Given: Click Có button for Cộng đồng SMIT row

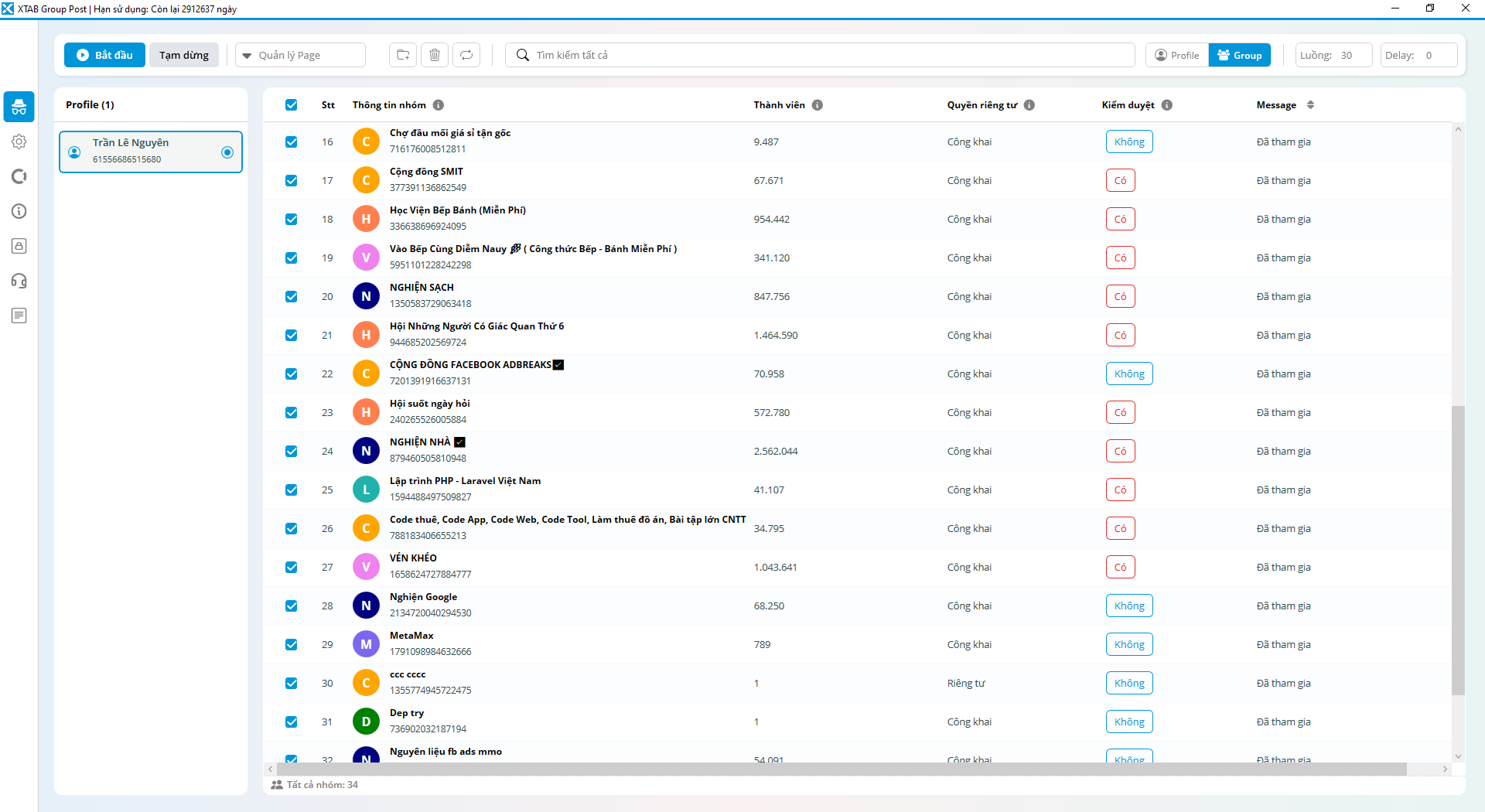Looking at the screenshot, I should coord(1121,180).
